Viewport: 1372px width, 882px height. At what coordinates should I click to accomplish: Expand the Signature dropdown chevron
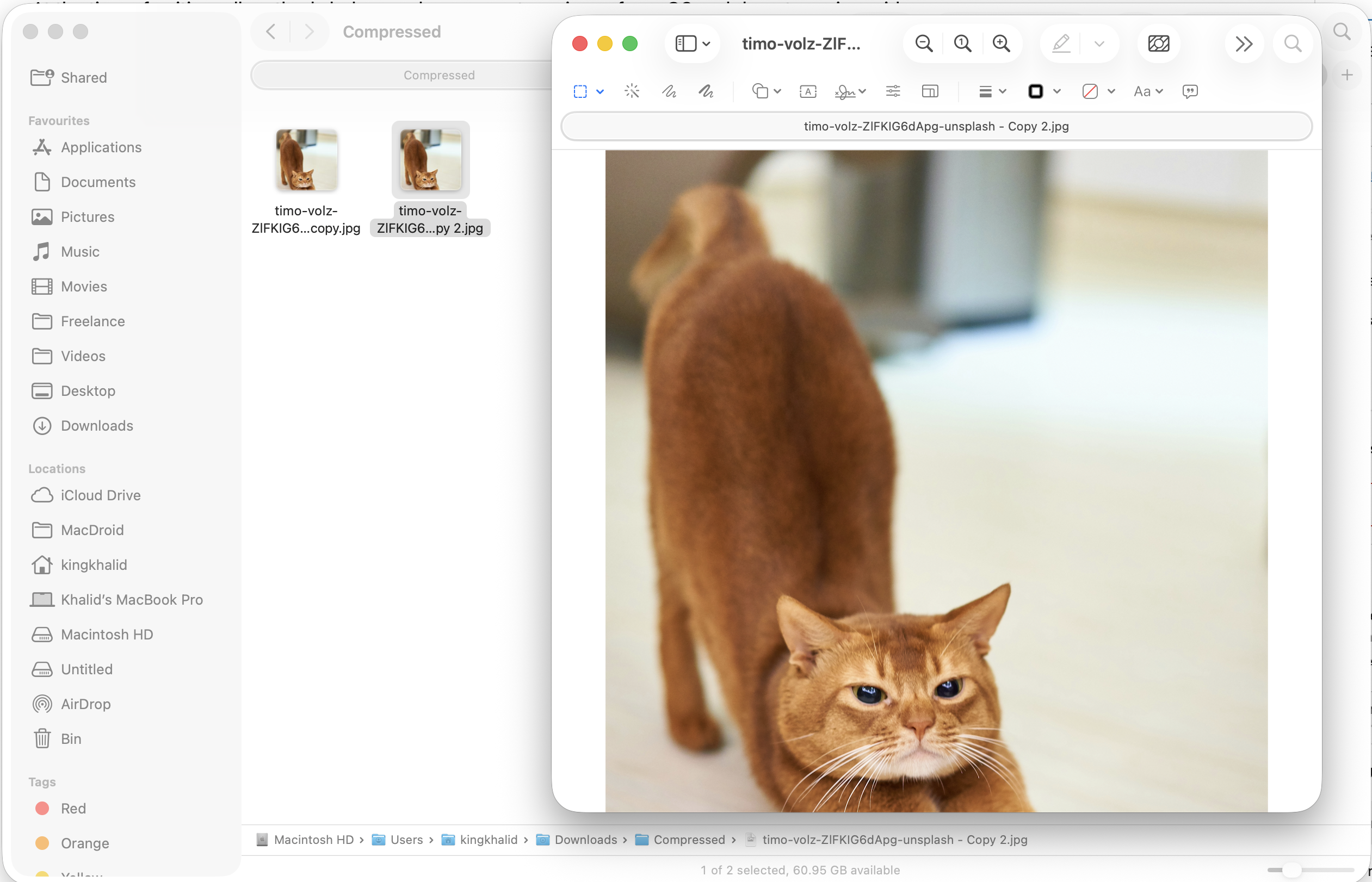(862, 92)
